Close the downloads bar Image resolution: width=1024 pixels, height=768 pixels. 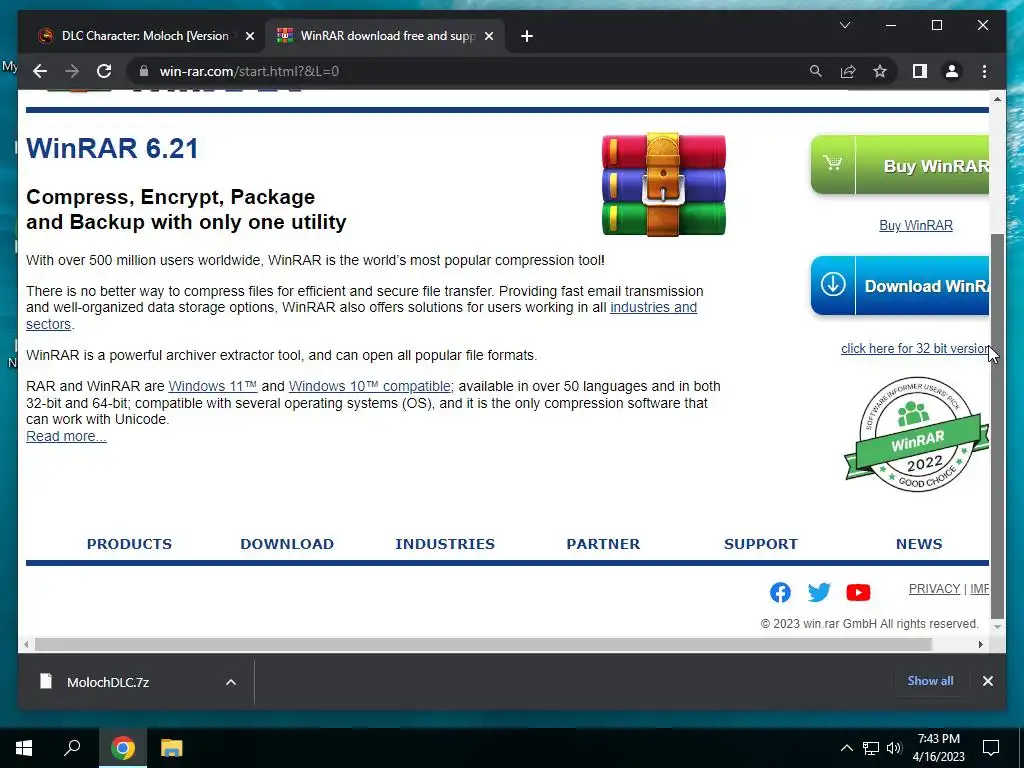coord(987,680)
